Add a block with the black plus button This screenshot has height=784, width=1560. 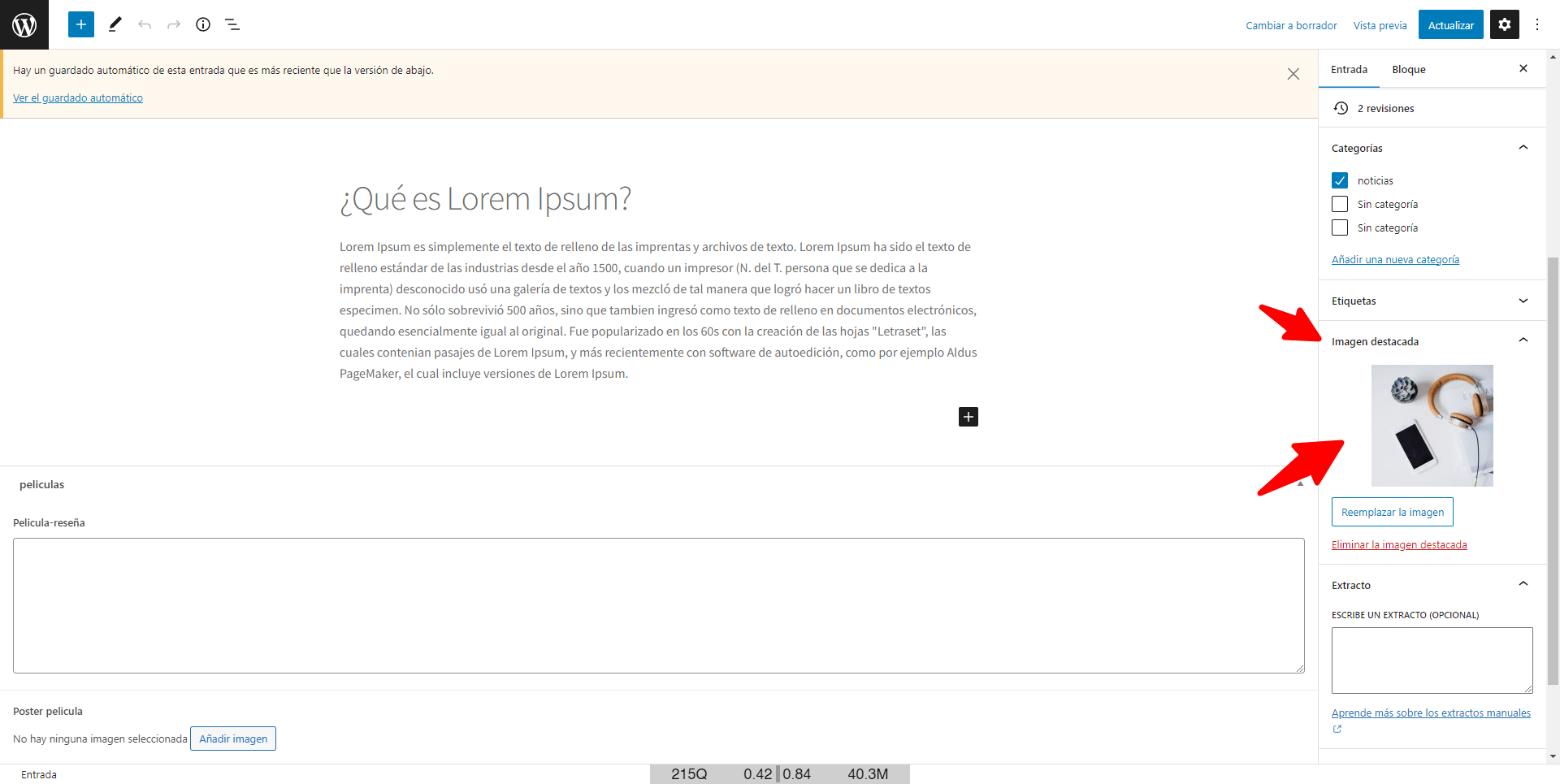[968, 417]
